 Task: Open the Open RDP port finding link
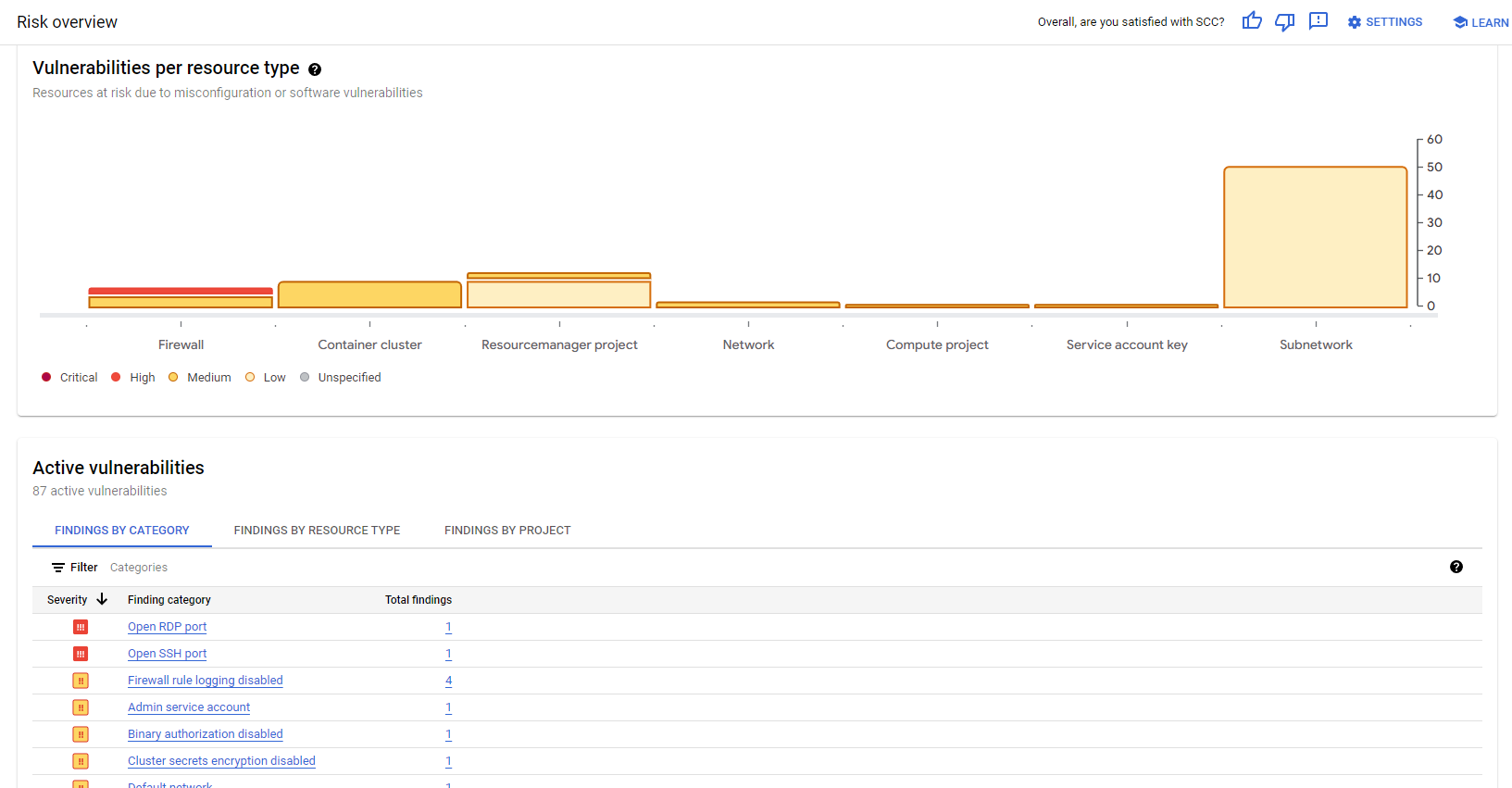pos(167,627)
